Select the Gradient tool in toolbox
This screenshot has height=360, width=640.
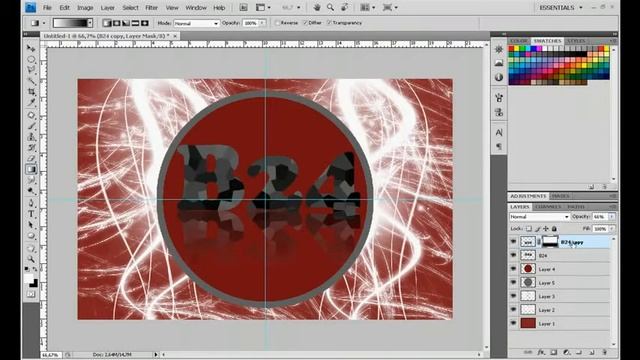(x=31, y=169)
